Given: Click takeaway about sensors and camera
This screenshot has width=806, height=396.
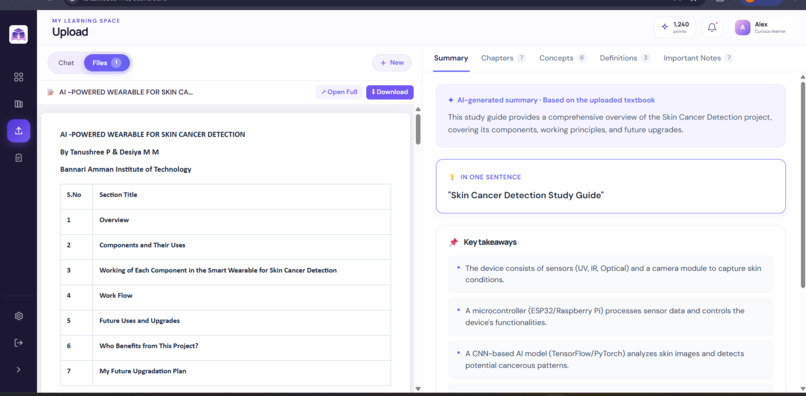Looking at the screenshot, I should tap(611, 274).
